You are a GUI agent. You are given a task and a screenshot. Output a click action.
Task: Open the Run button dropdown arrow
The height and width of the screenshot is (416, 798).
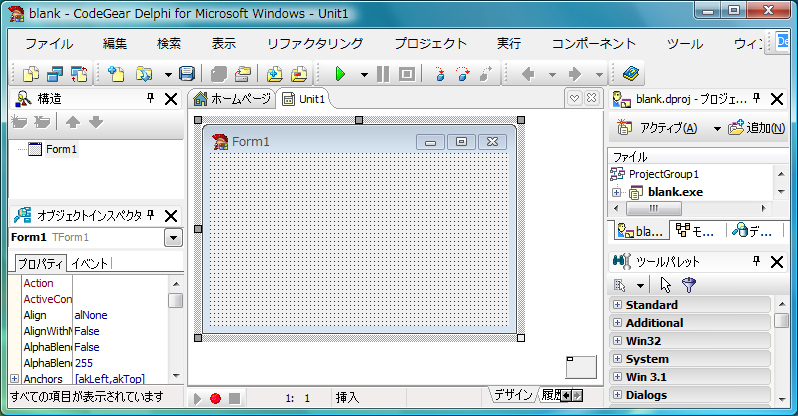[x=364, y=74]
